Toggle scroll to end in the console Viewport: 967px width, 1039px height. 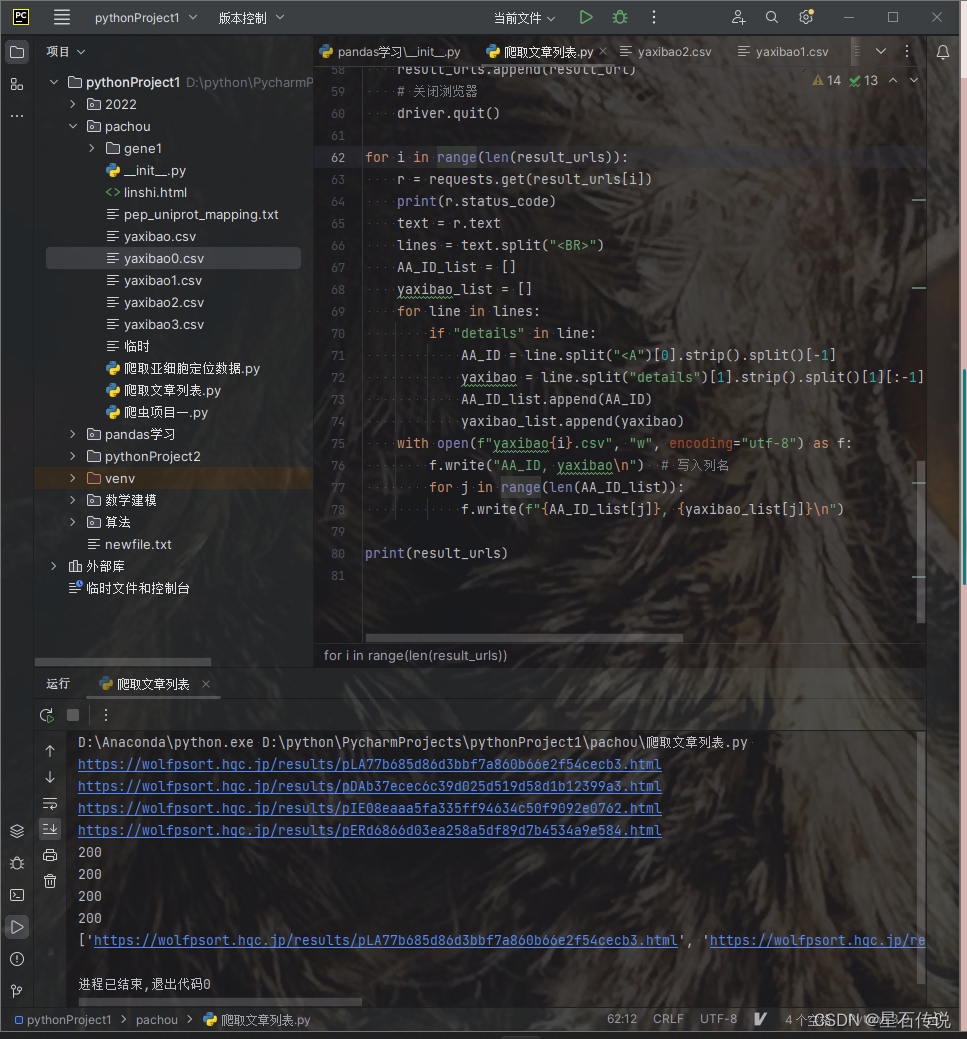point(50,829)
